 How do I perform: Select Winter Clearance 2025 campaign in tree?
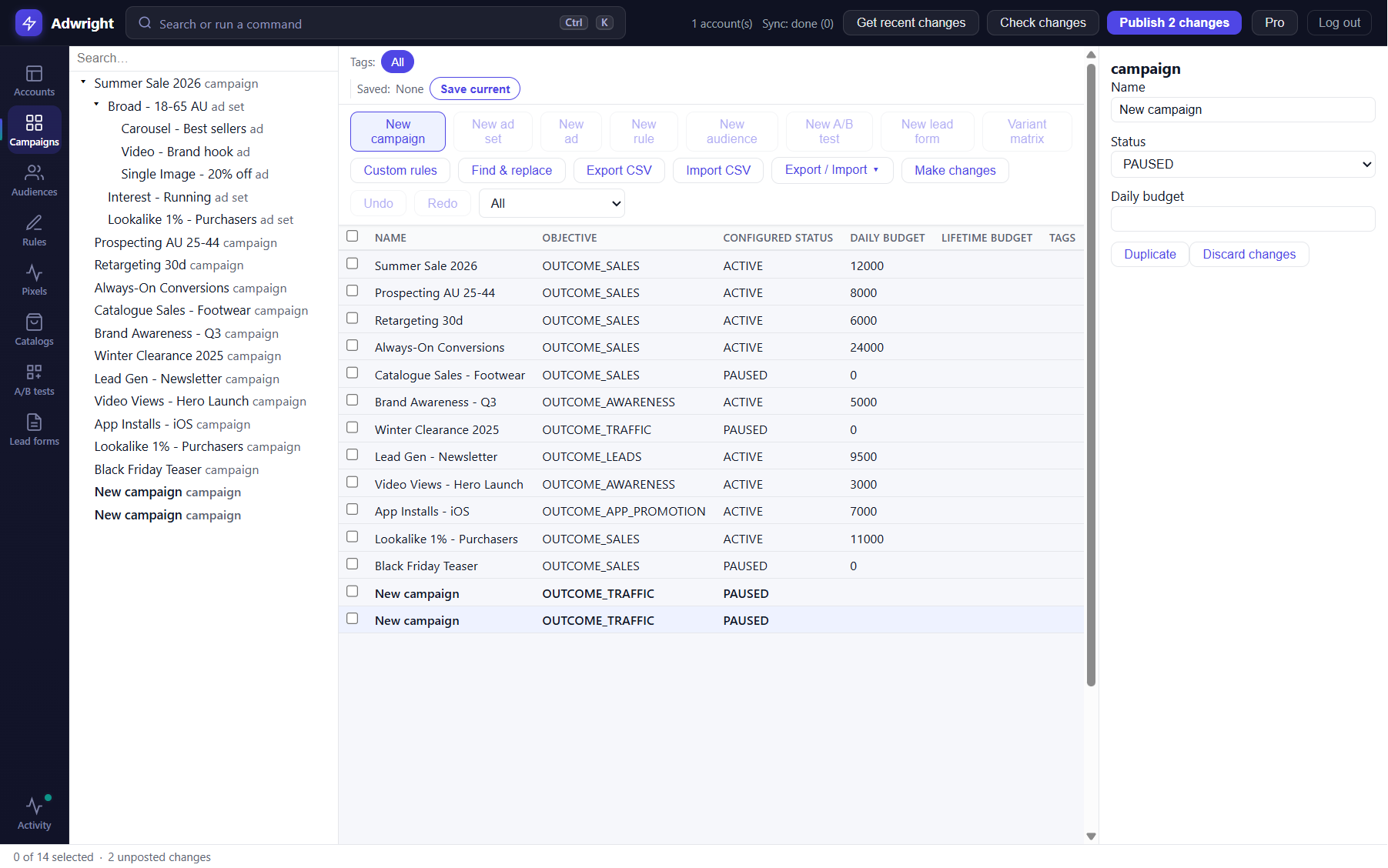pos(188,356)
